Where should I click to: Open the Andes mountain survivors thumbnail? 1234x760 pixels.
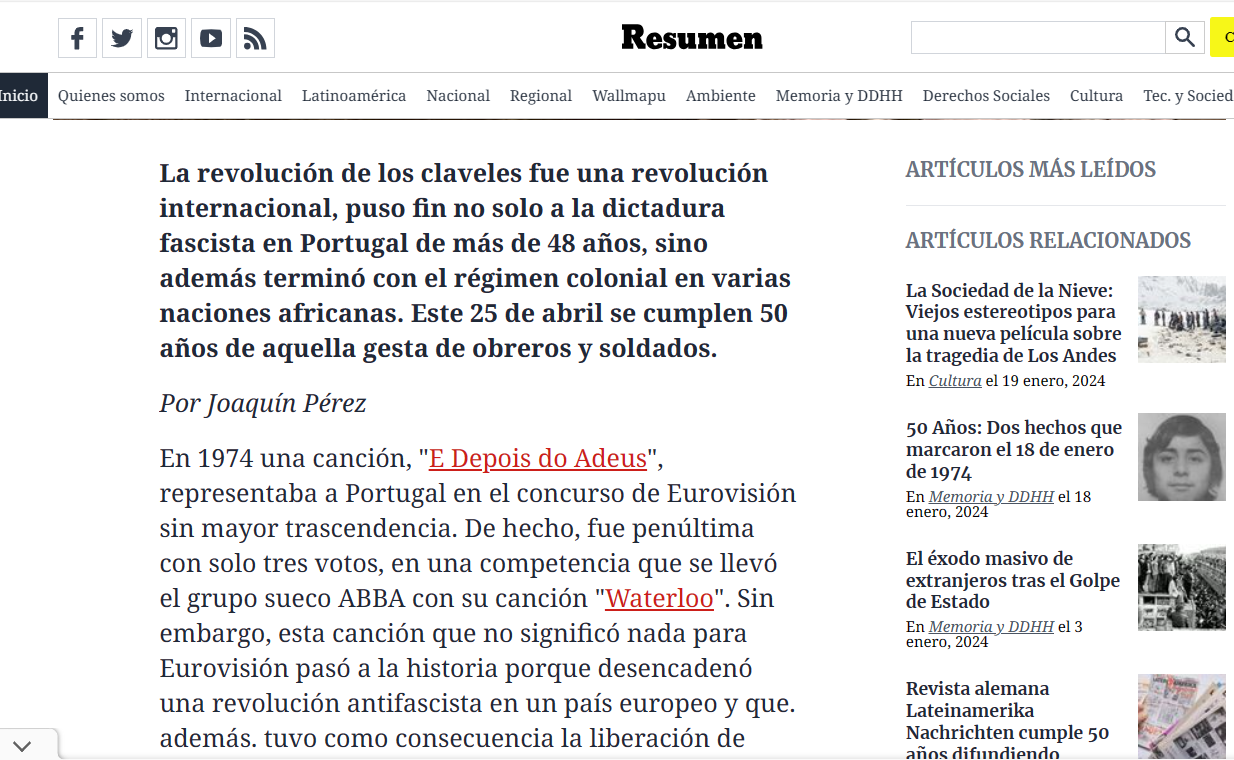(x=1182, y=319)
